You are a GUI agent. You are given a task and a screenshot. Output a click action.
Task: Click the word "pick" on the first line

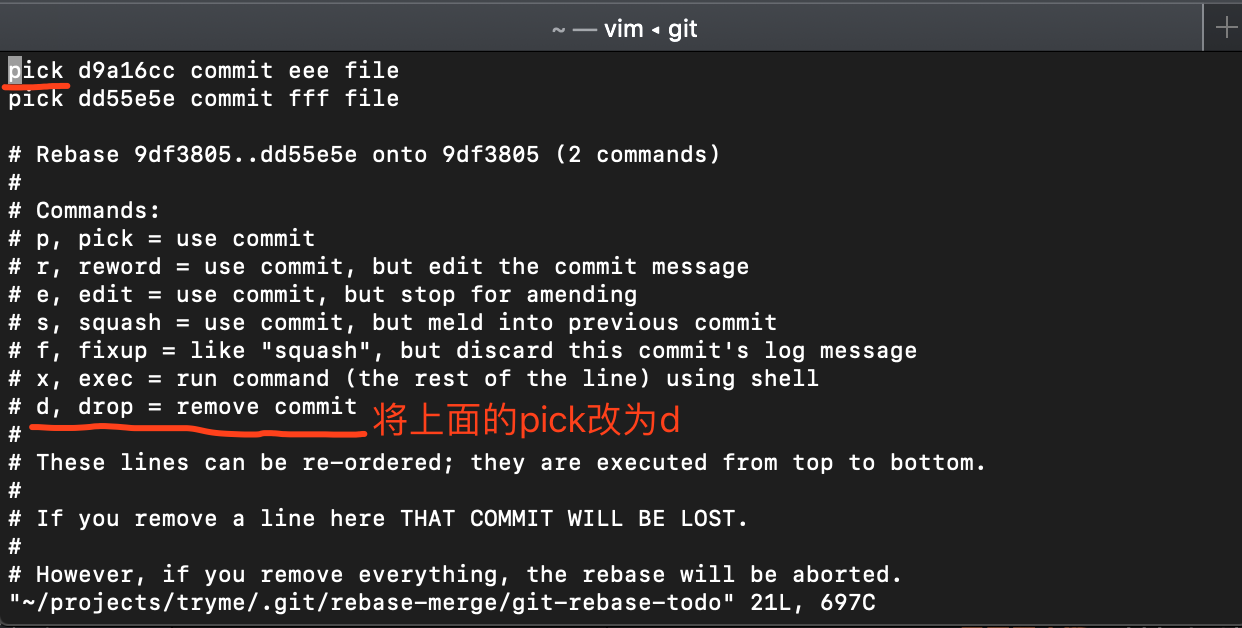click(x=35, y=70)
